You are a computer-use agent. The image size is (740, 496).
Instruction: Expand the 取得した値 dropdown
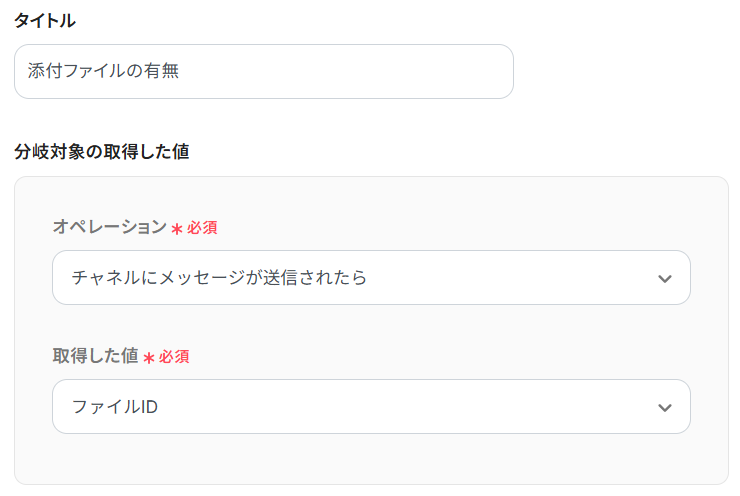[370, 407]
